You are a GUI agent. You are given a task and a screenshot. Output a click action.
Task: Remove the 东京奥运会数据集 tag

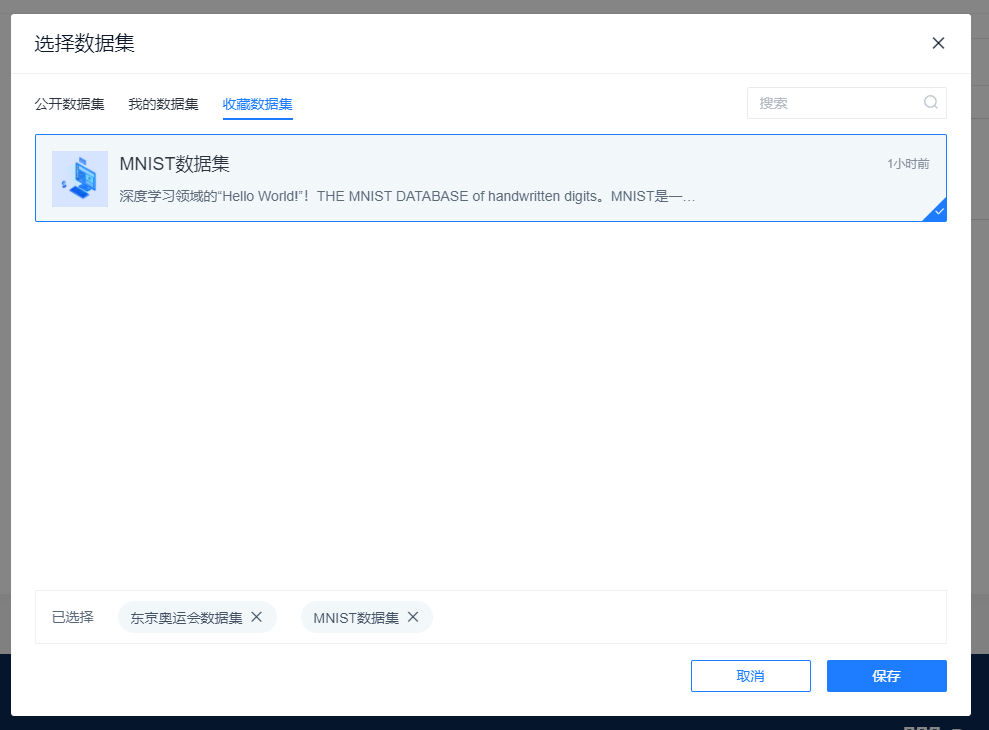(257, 617)
